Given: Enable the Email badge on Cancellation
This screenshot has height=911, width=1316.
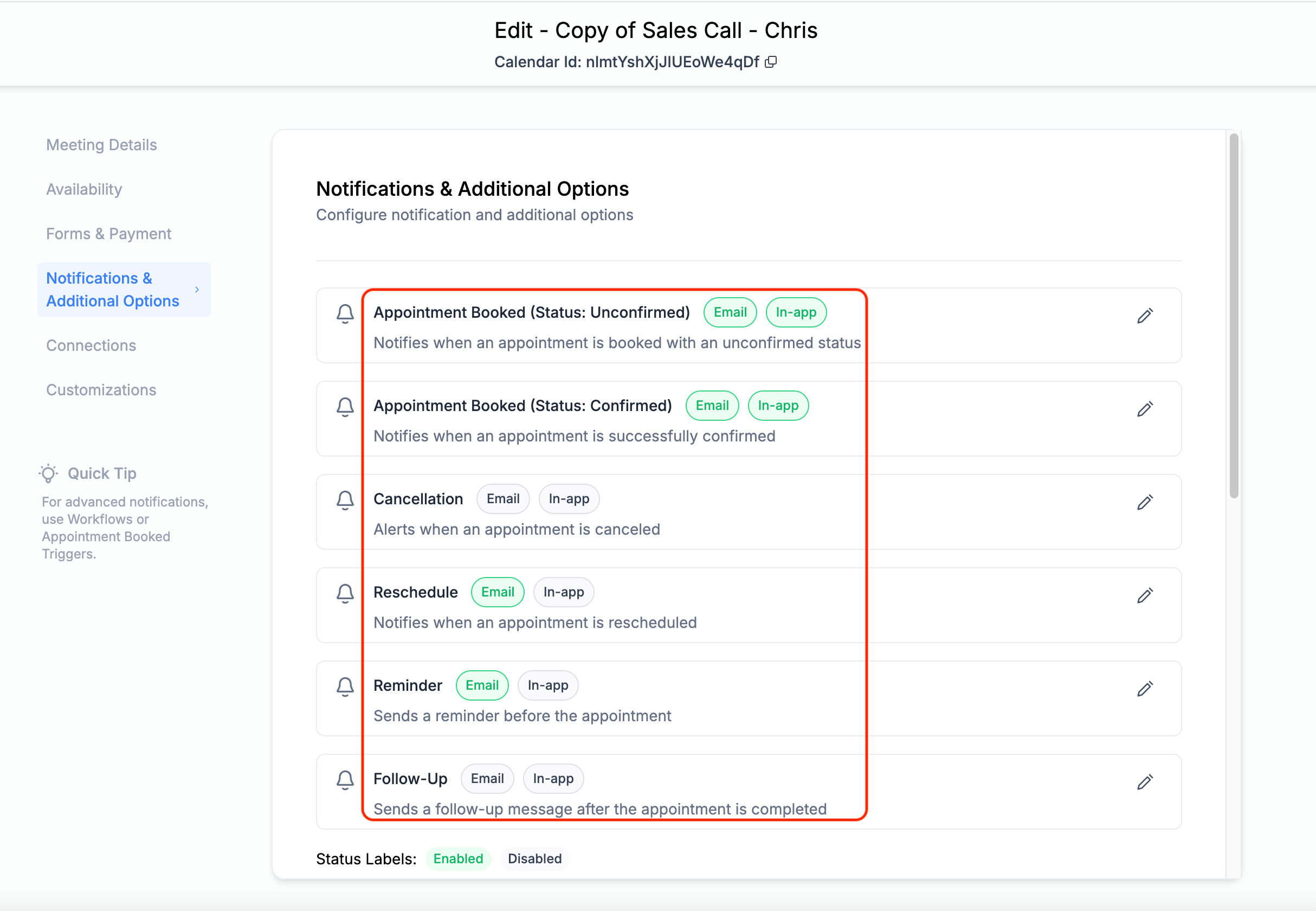Looking at the screenshot, I should [x=502, y=498].
